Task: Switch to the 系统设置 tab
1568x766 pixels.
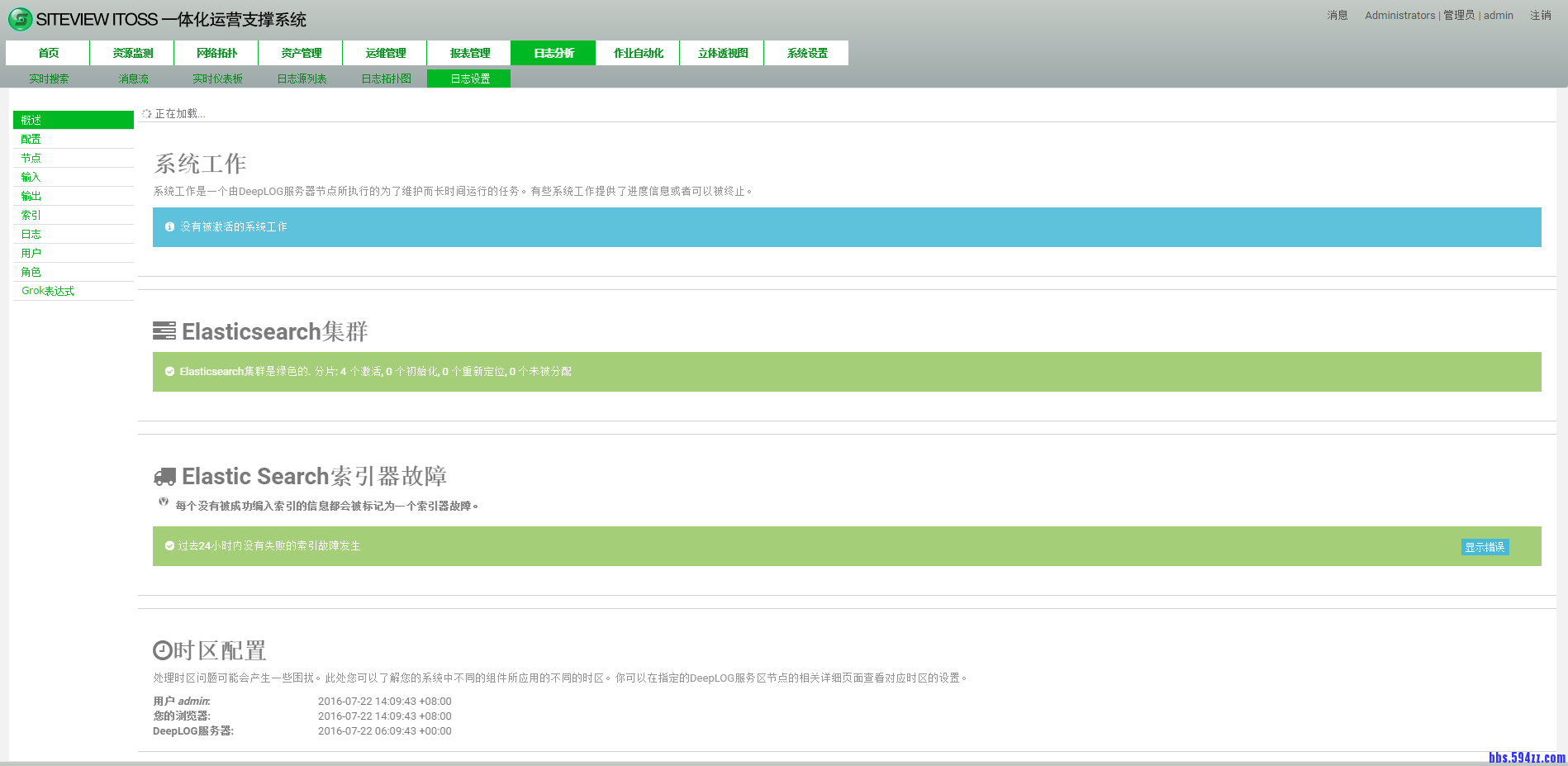Action: (x=806, y=52)
